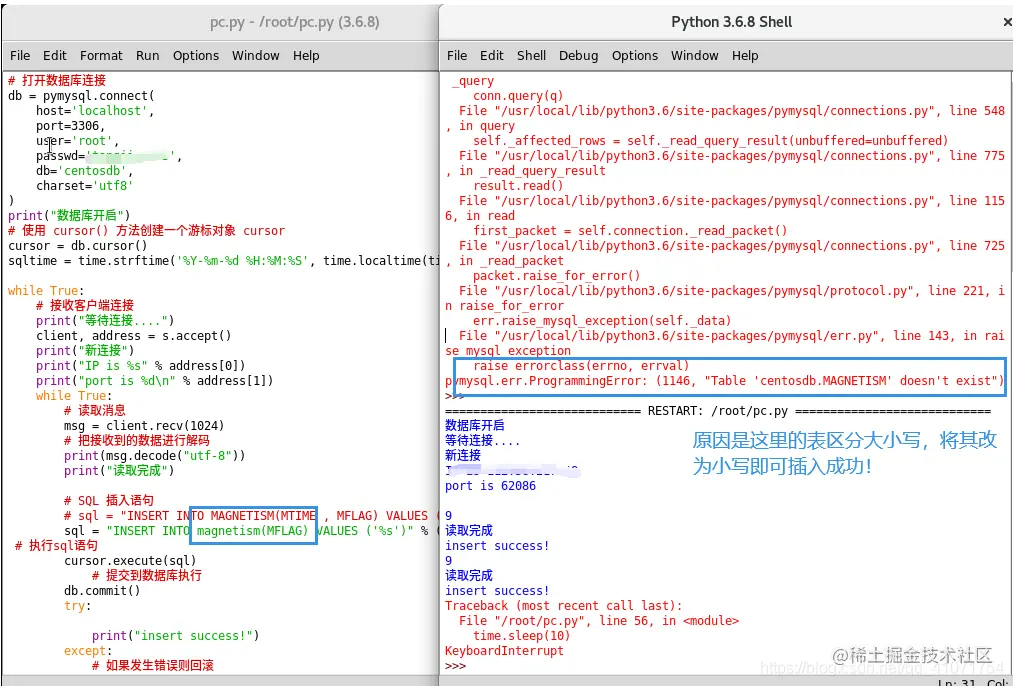Click the 'RESTART: /root/pc.py' line
The height and width of the screenshot is (686, 1013).
click(x=718, y=411)
